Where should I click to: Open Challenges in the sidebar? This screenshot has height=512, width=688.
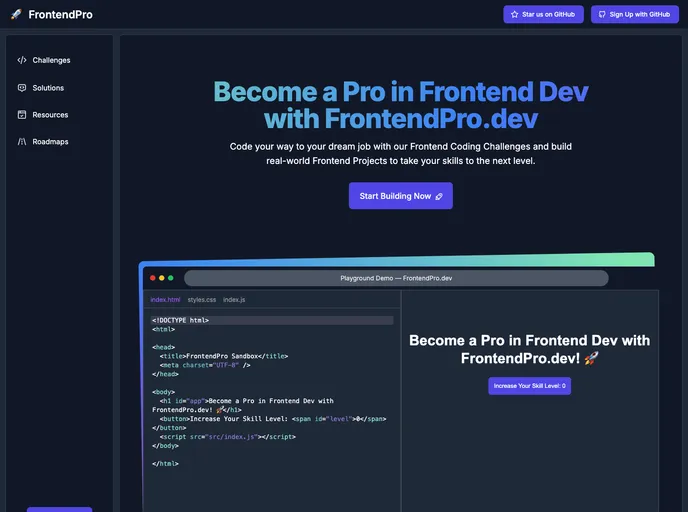pyautogui.click(x=51, y=60)
